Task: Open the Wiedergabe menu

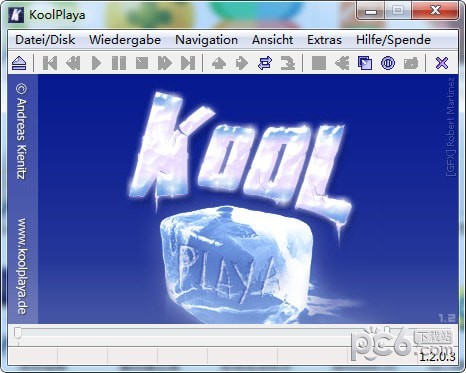Action: [125, 40]
